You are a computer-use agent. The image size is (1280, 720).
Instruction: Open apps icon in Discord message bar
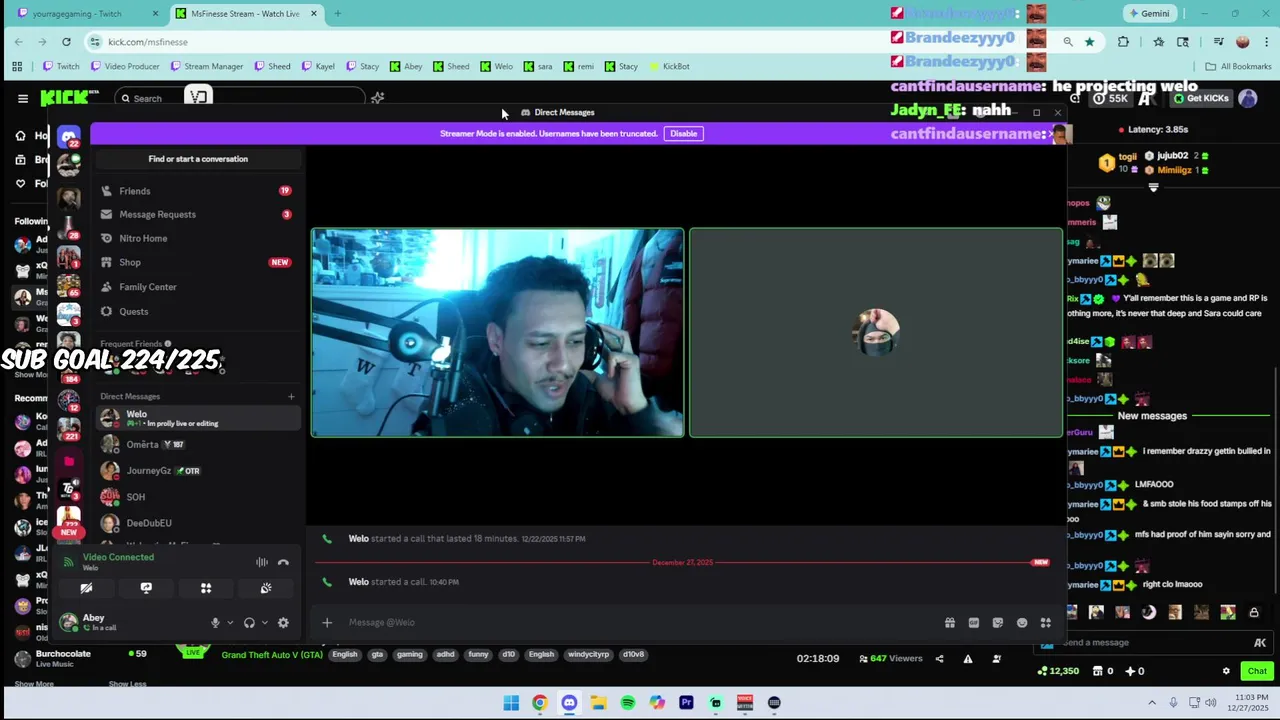(1046, 623)
